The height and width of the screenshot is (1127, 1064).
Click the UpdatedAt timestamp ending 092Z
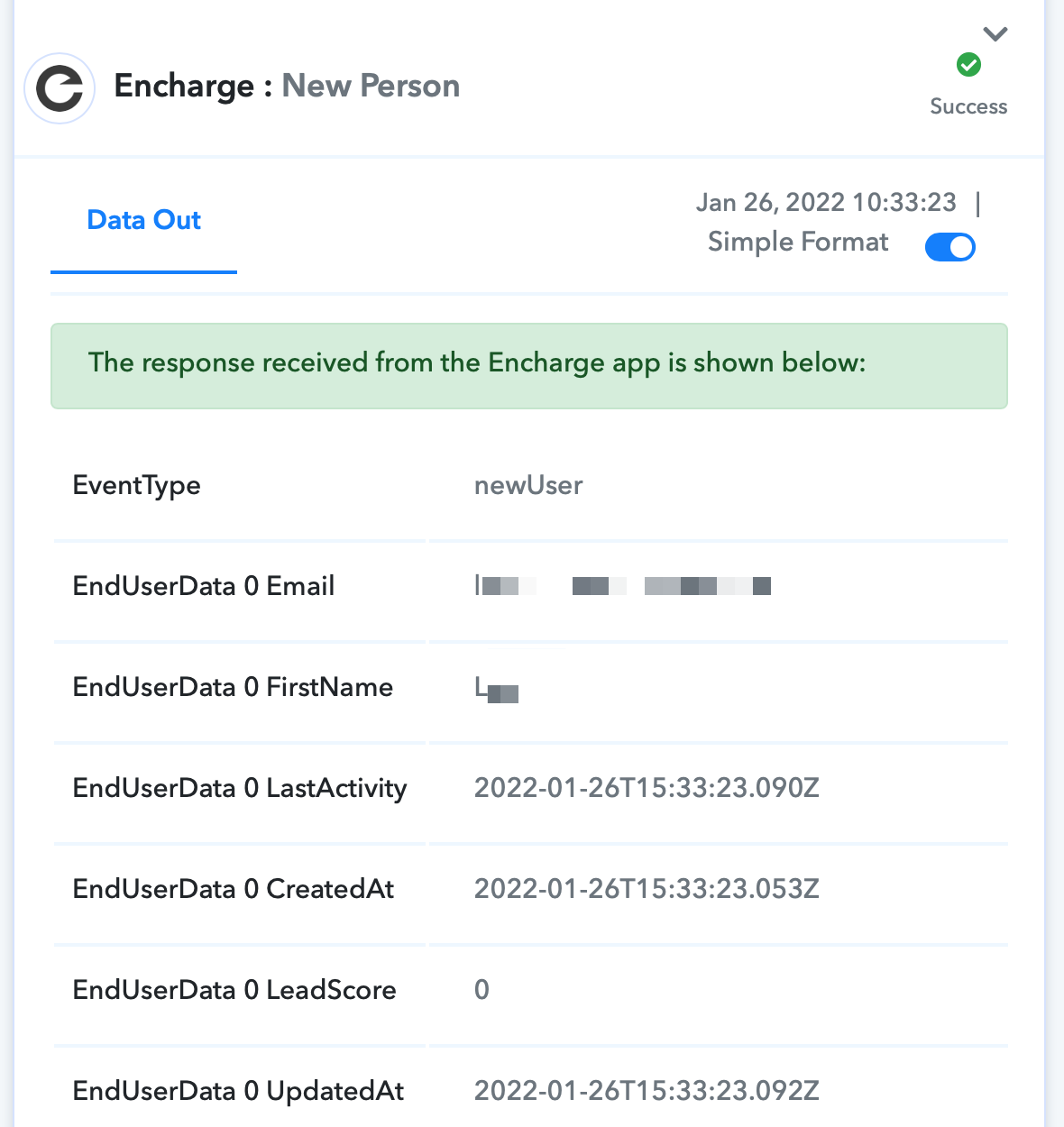pyautogui.click(x=647, y=1091)
